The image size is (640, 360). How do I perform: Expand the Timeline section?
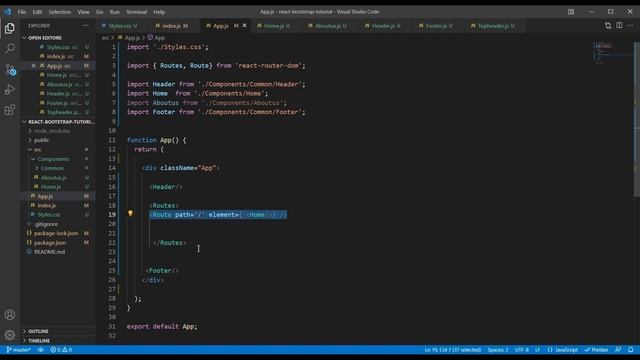click(x=58, y=340)
